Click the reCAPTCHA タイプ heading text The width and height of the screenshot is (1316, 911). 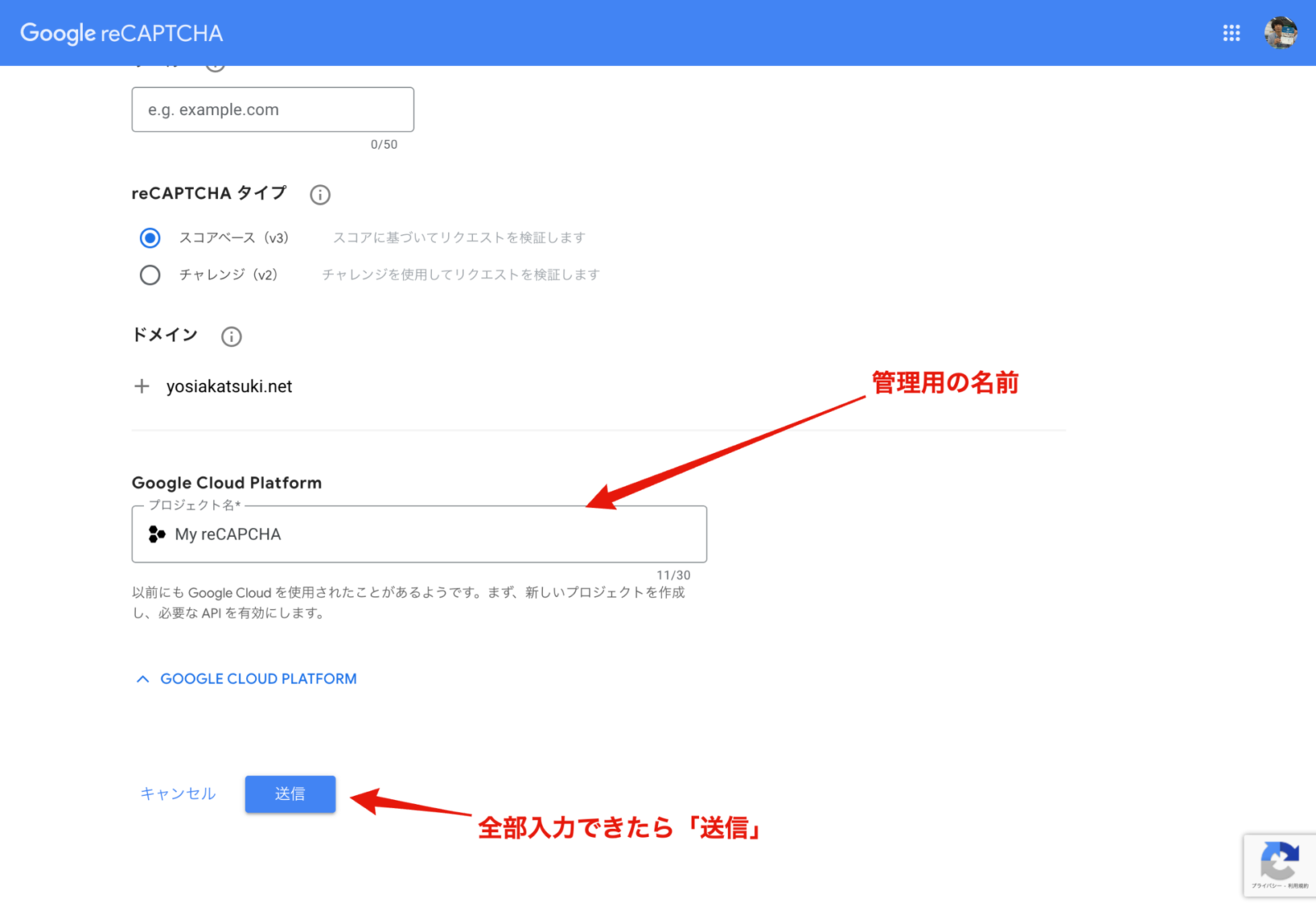pos(209,194)
